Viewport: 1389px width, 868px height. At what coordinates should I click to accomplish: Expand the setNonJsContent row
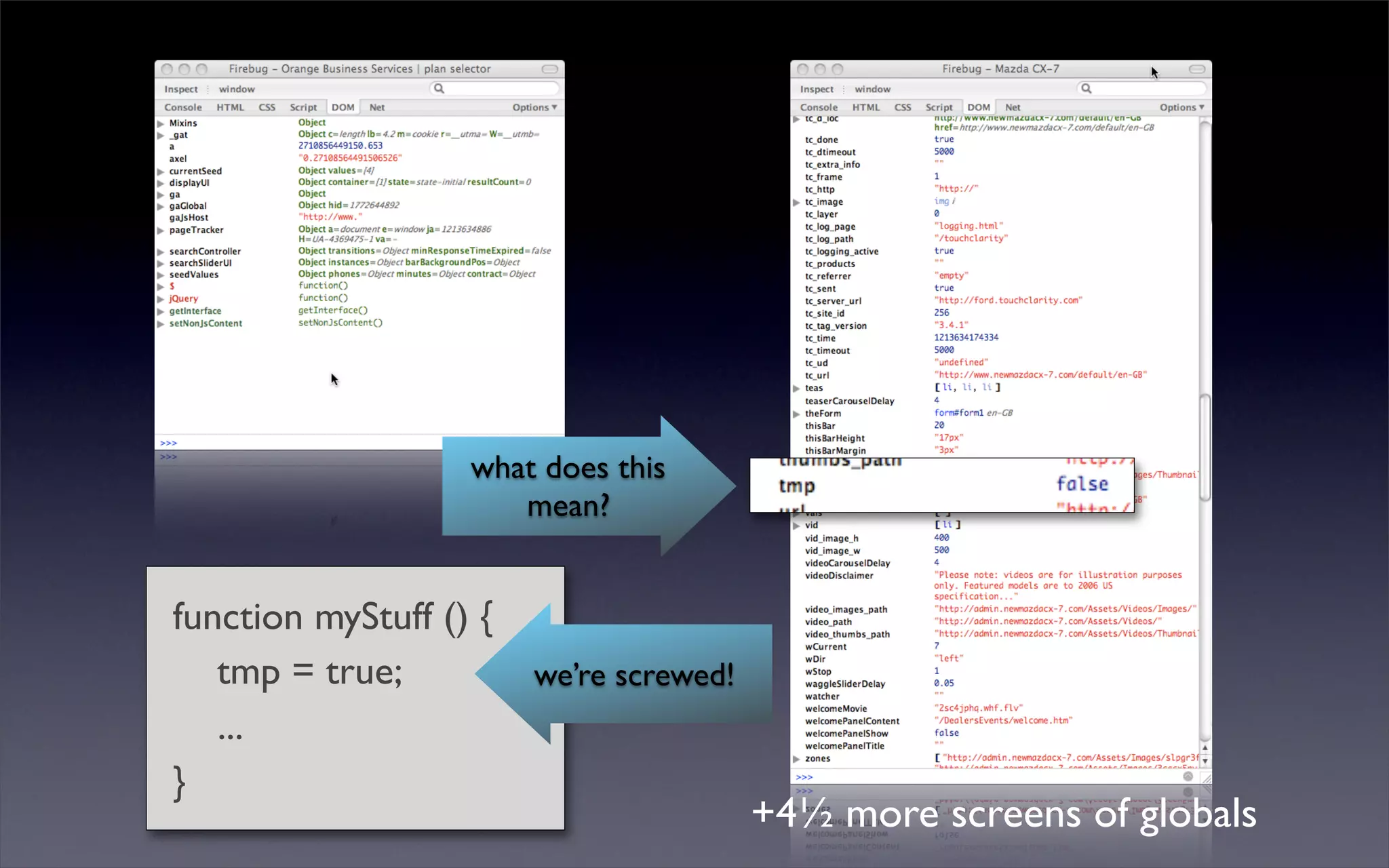161,323
